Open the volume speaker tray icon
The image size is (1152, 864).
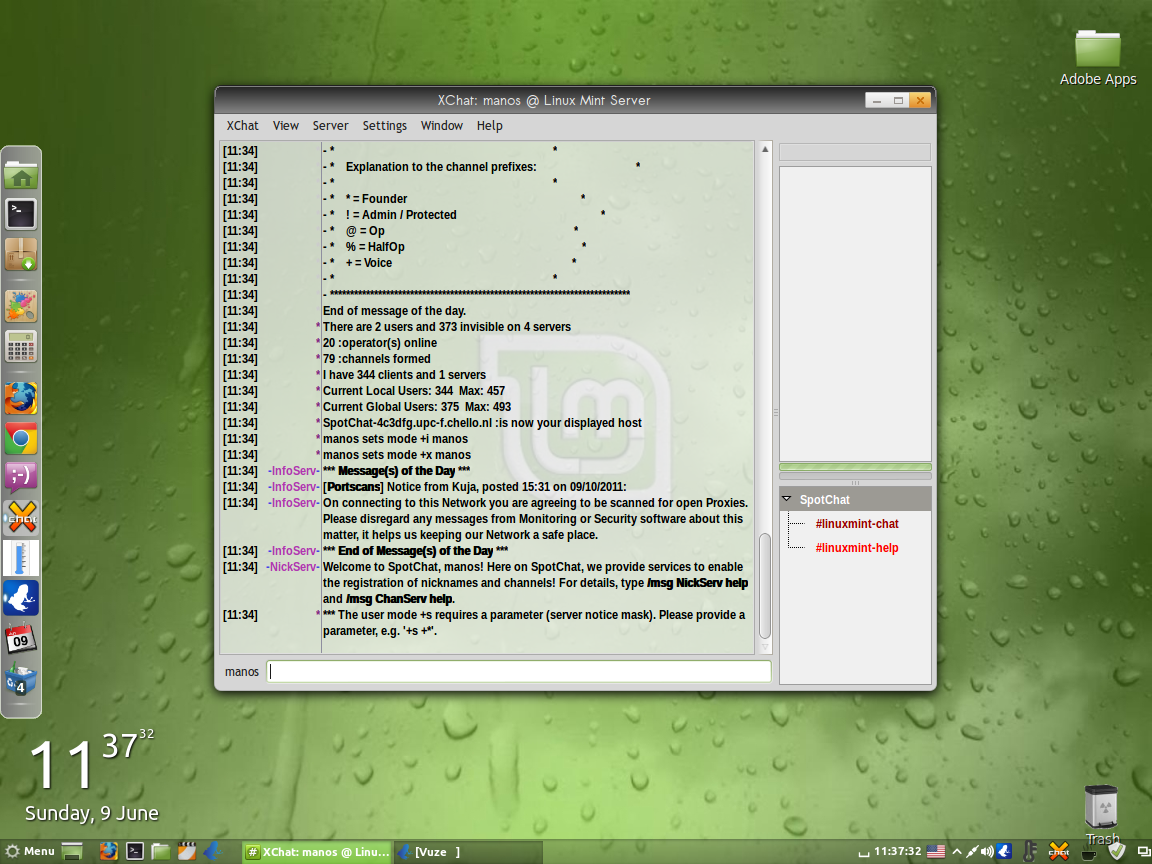tap(987, 852)
